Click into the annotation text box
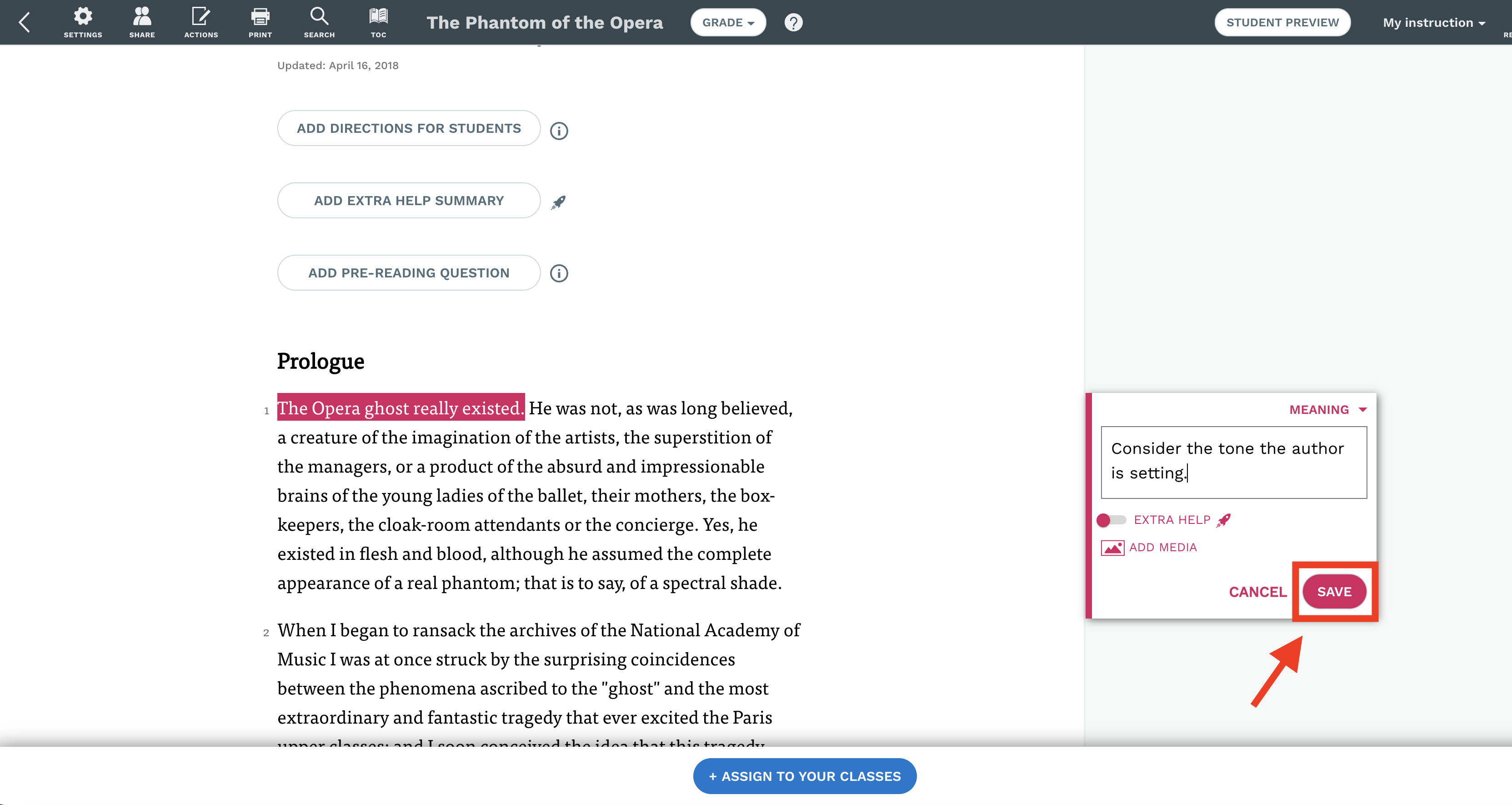Viewport: 1512px width, 805px height. (1234, 462)
